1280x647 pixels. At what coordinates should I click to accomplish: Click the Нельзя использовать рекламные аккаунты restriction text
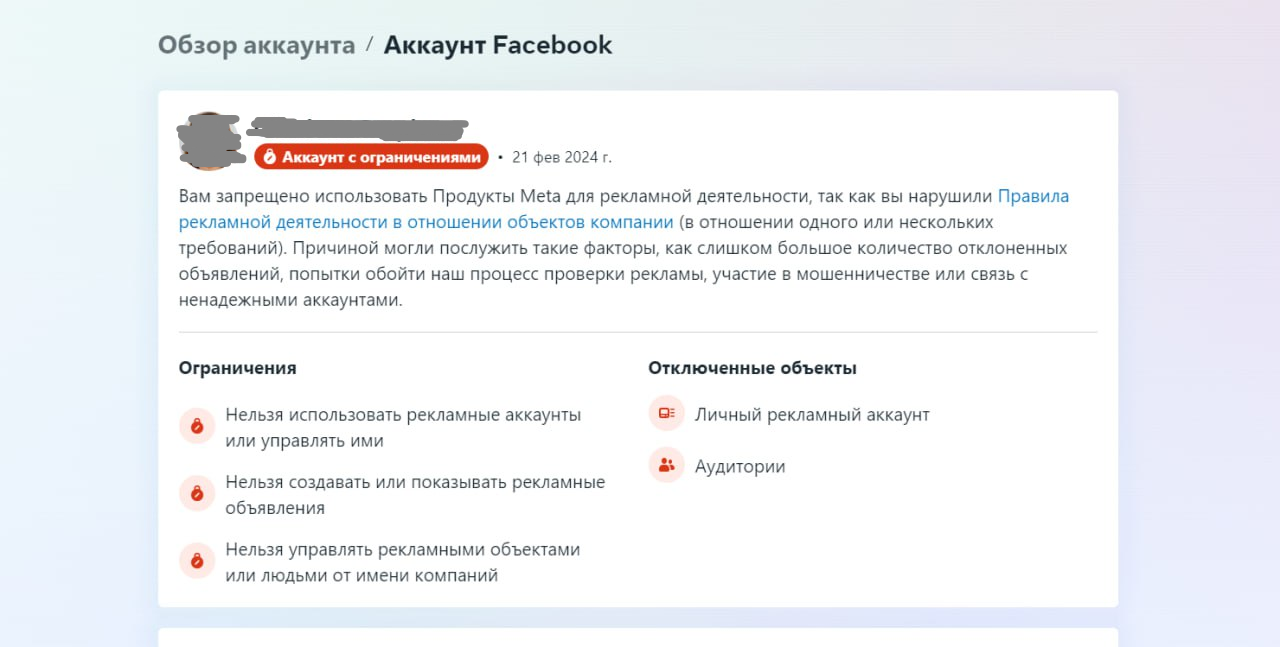pos(403,427)
